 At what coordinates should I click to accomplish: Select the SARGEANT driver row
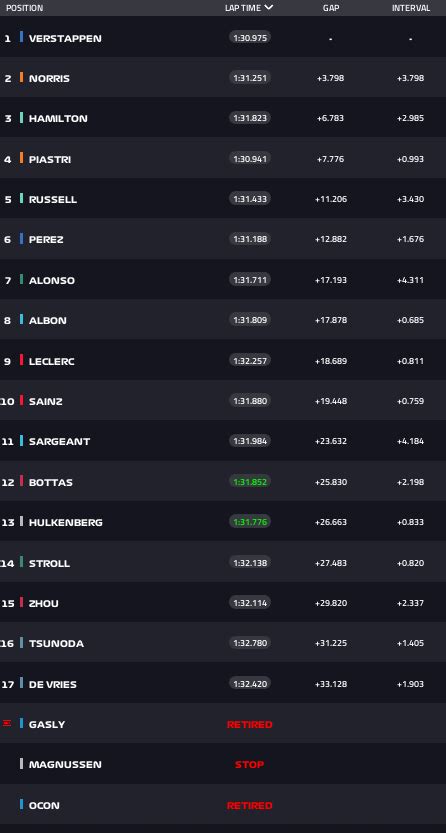[x=223, y=440]
